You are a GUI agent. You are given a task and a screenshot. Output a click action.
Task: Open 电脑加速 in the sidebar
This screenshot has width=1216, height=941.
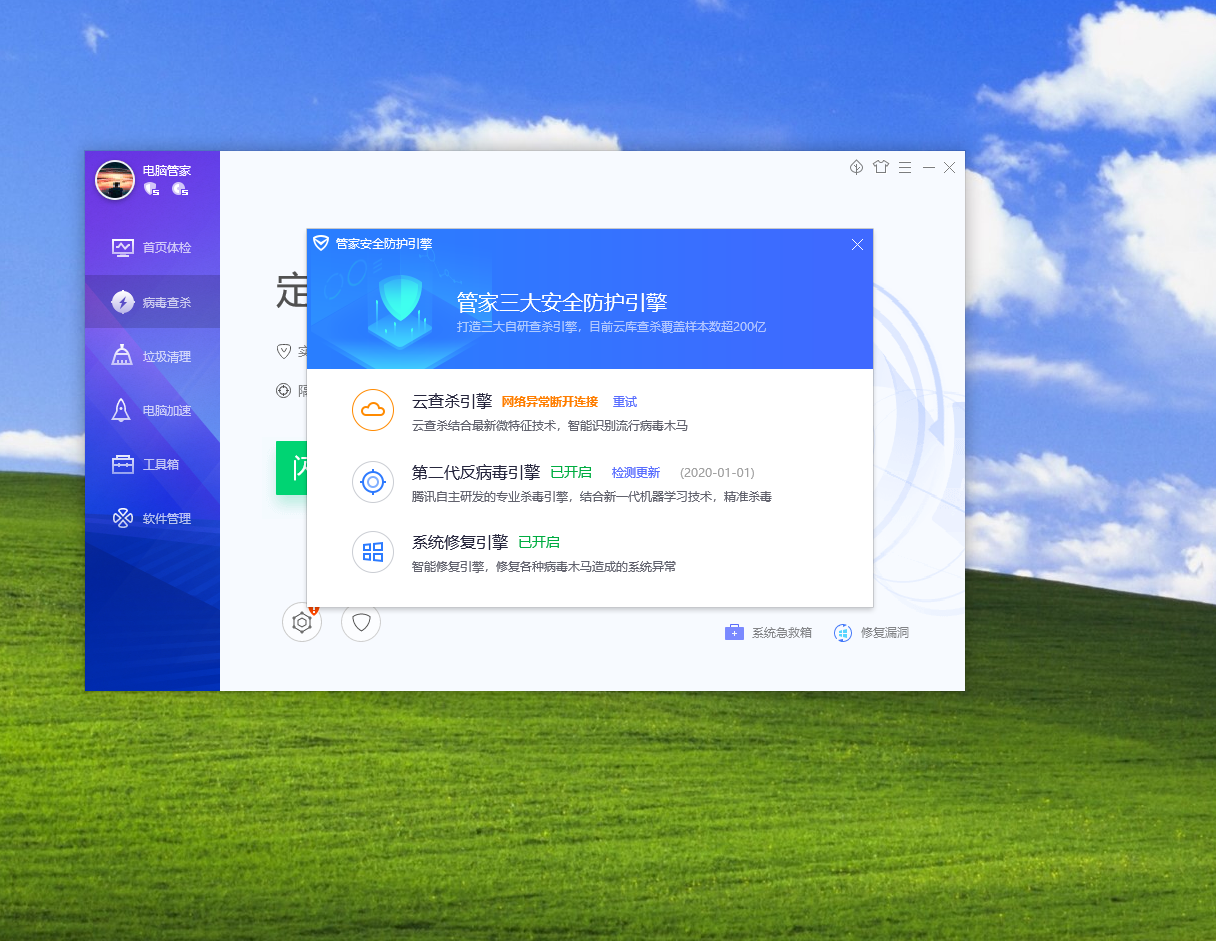click(x=152, y=410)
